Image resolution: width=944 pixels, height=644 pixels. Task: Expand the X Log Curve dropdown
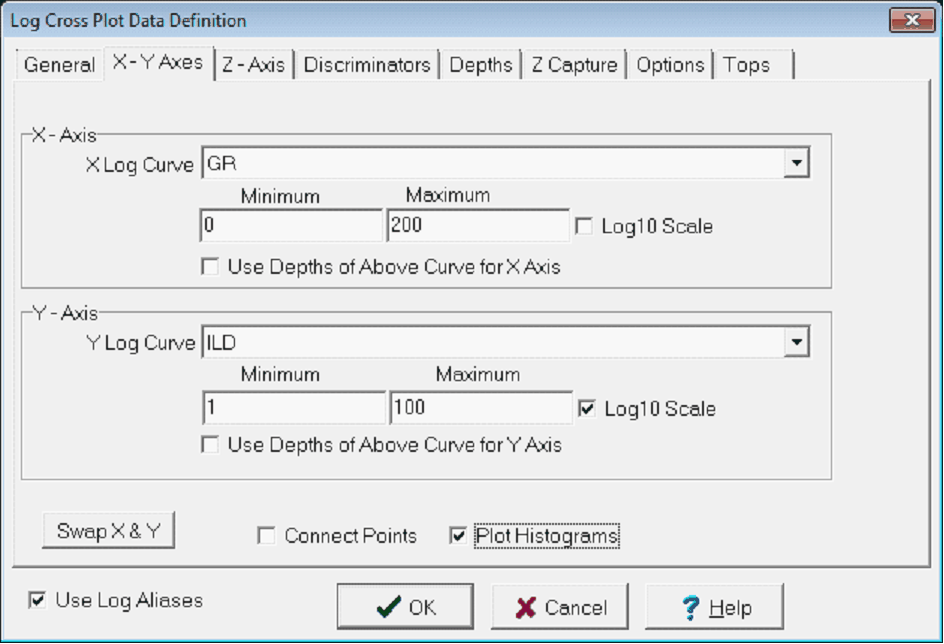point(796,163)
